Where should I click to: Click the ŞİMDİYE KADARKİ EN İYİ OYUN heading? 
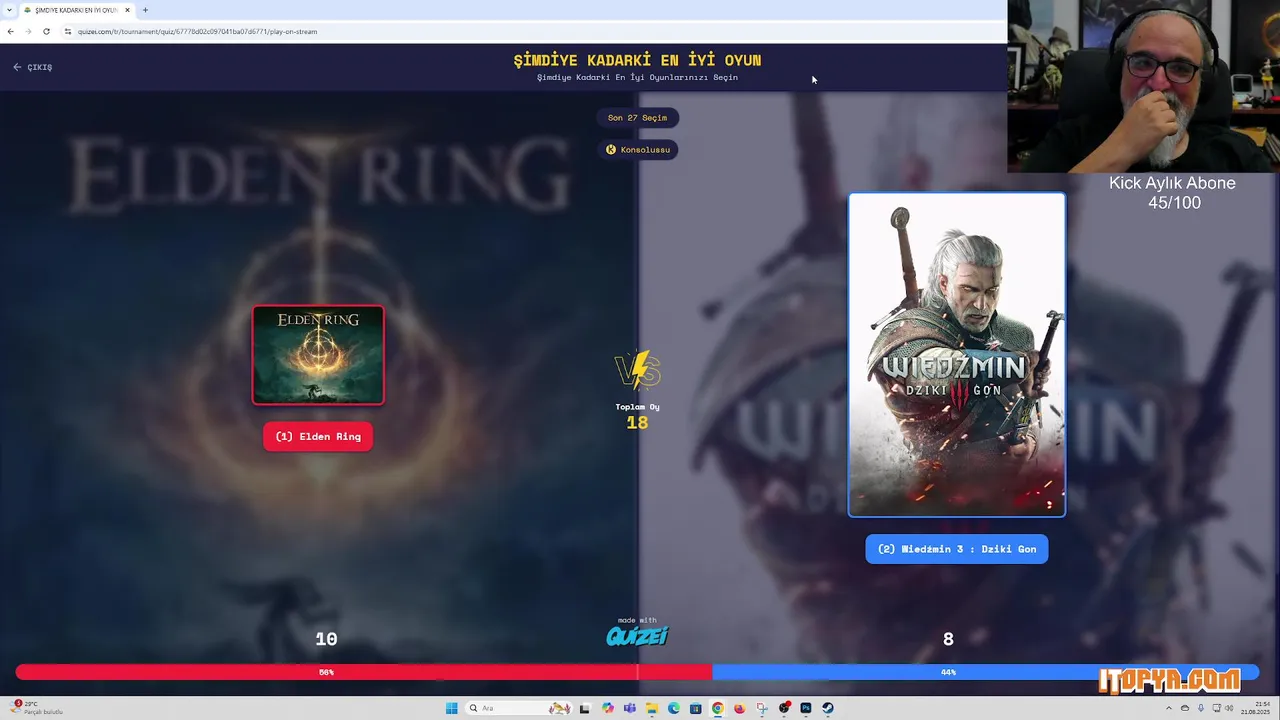click(x=637, y=61)
